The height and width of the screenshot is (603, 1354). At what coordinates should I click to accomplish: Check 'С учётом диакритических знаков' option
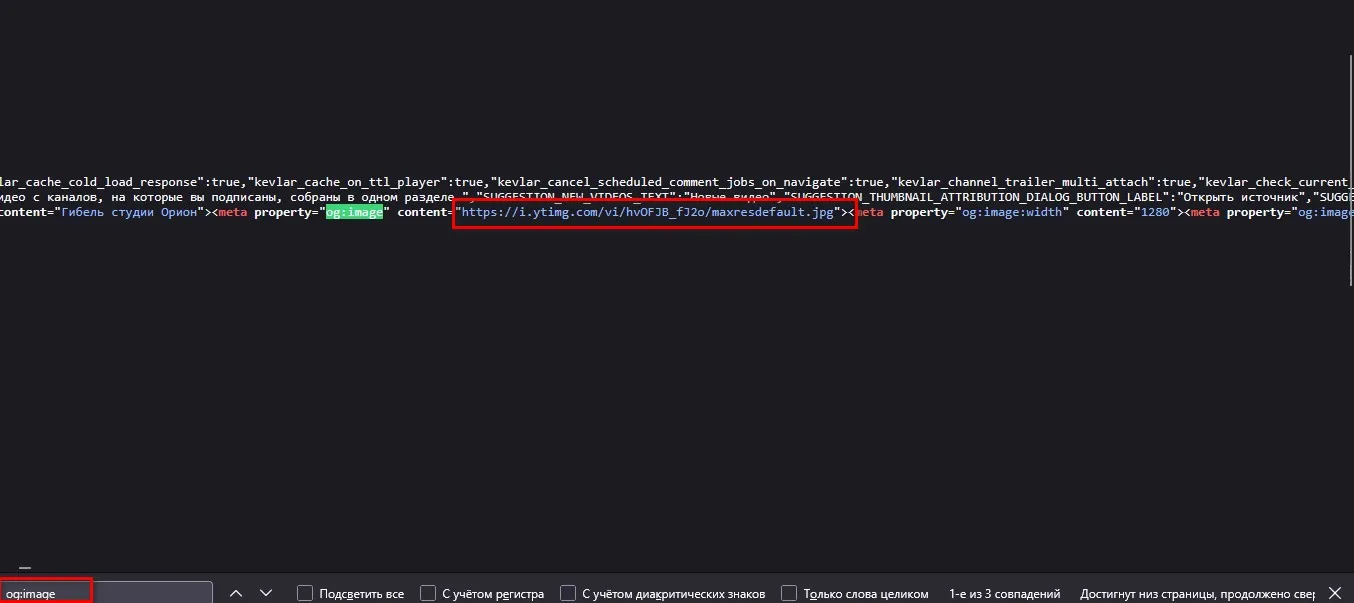[568, 593]
